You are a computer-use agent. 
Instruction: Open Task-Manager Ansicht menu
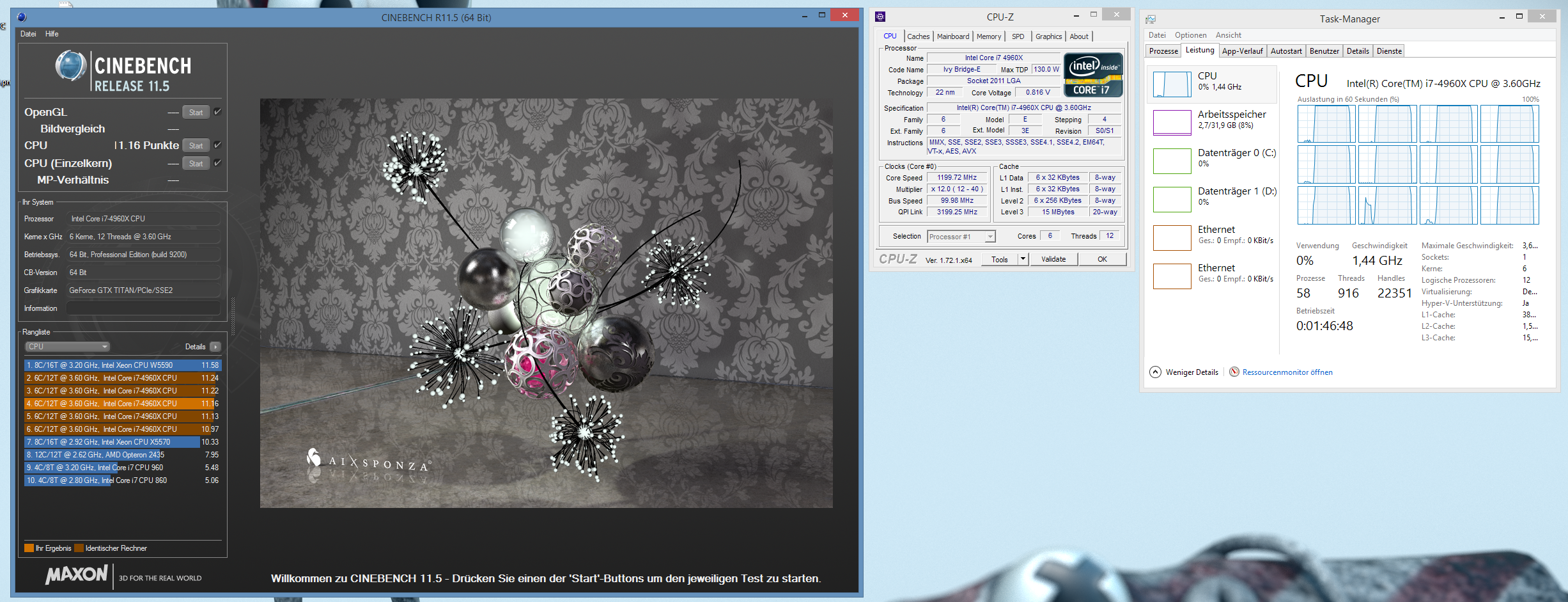[x=1229, y=35]
